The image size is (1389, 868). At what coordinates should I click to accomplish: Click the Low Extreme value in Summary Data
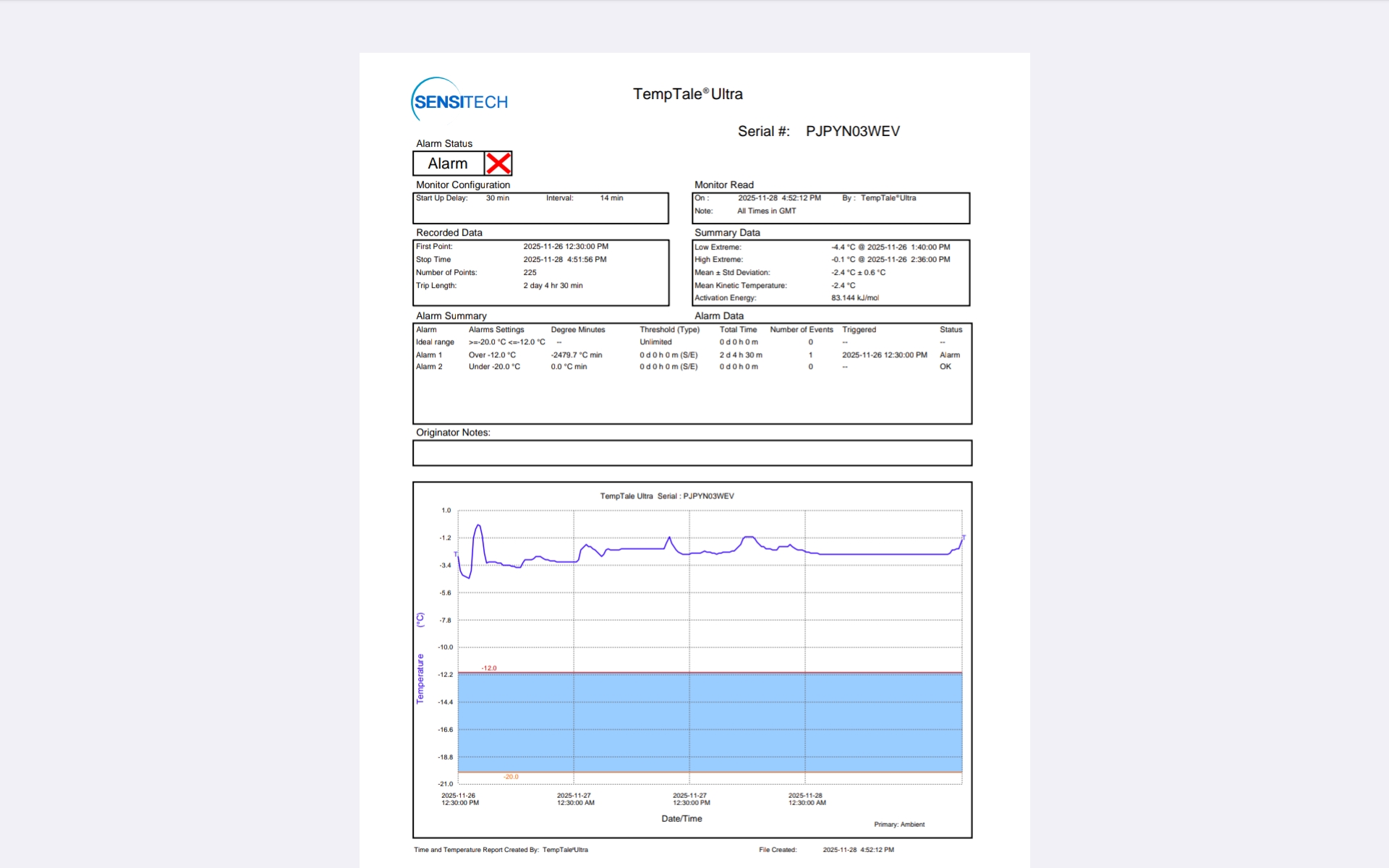tap(891, 247)
